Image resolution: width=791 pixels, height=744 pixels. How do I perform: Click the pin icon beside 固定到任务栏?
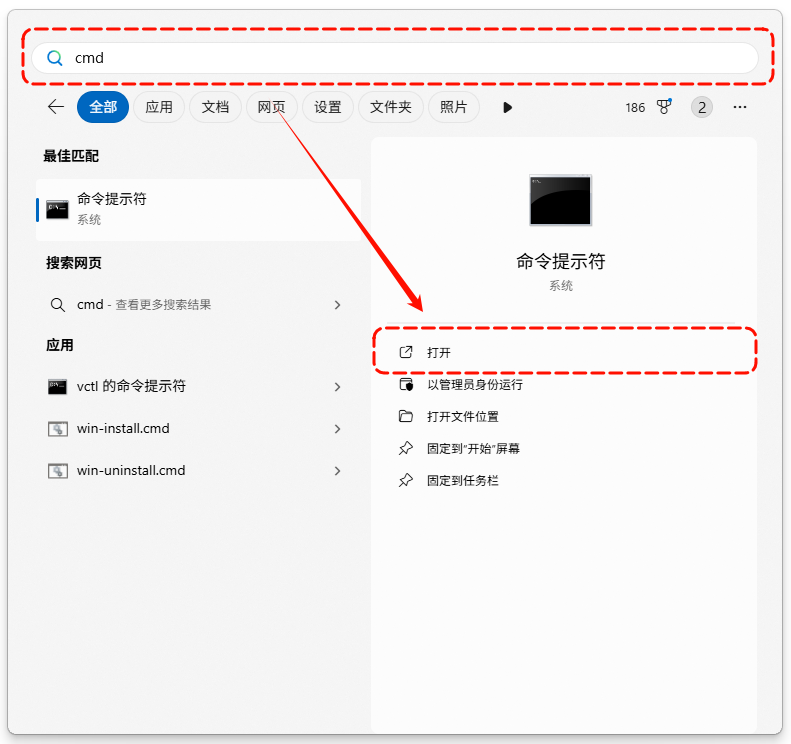(x=406, y=480)
